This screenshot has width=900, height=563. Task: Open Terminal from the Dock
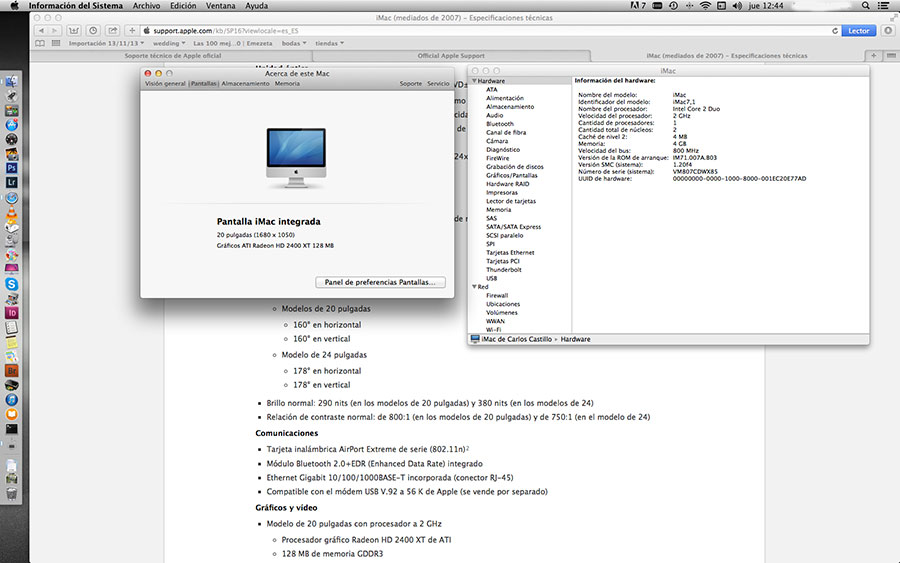tap(11, 429)
